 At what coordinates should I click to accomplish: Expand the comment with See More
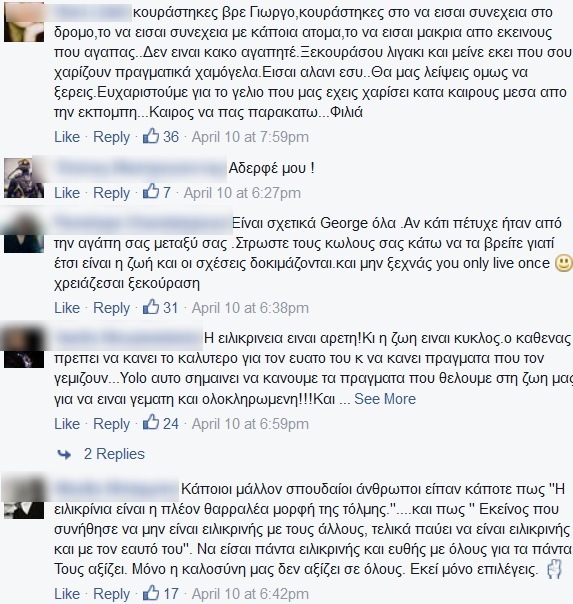pyautogui.click(x=385, y=399)
